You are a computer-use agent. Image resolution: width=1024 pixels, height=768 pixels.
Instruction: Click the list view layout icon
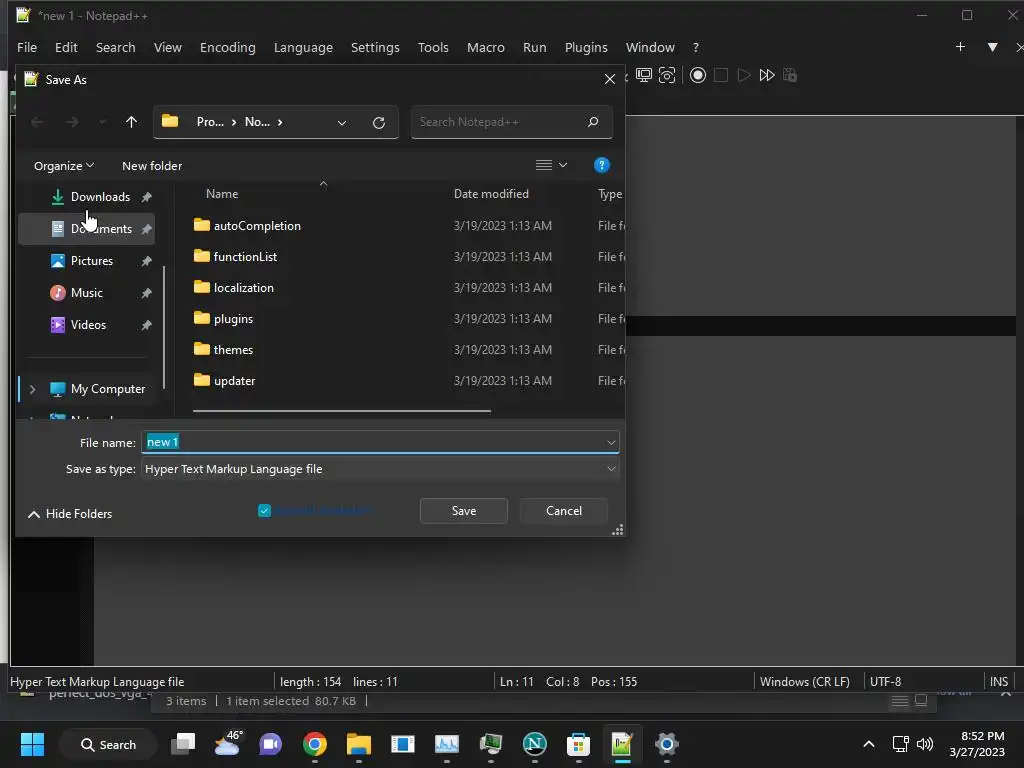point(544,165)
